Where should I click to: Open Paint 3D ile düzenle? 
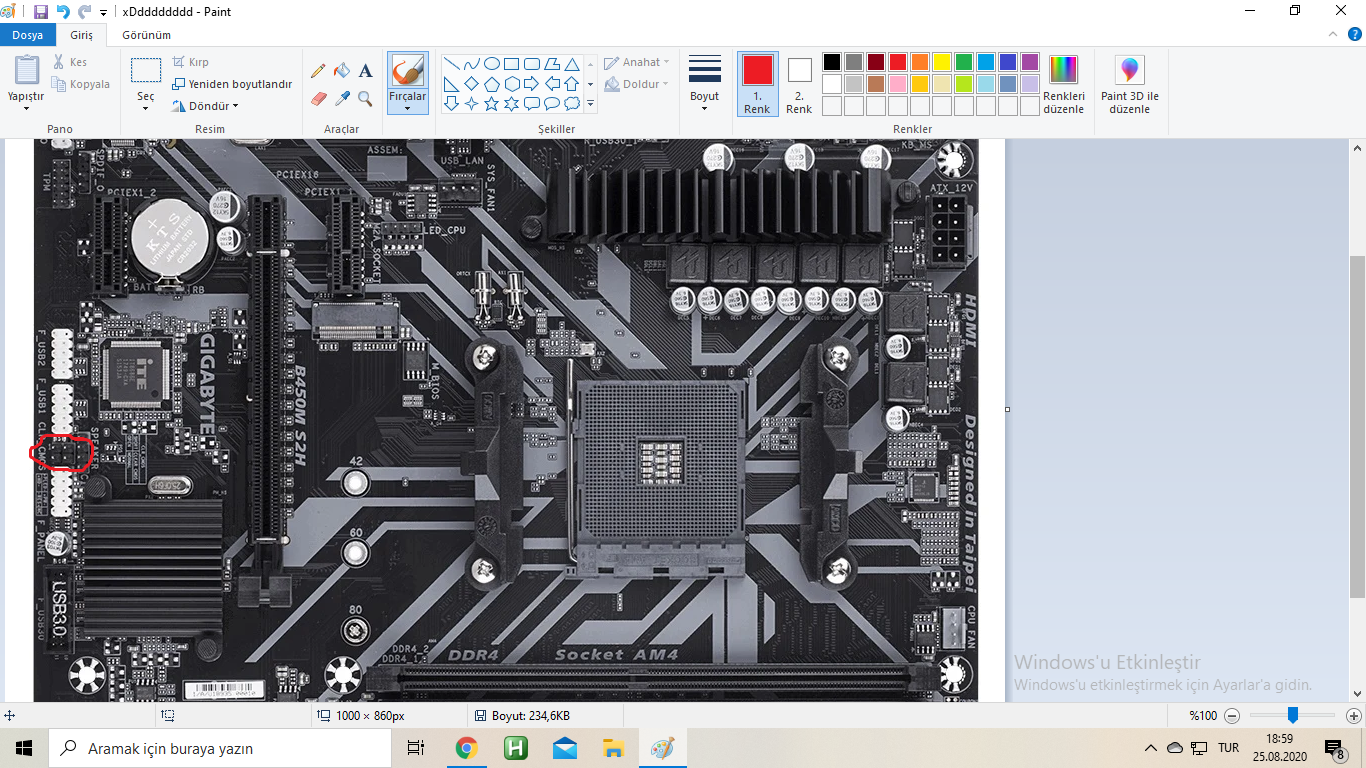1129,84
